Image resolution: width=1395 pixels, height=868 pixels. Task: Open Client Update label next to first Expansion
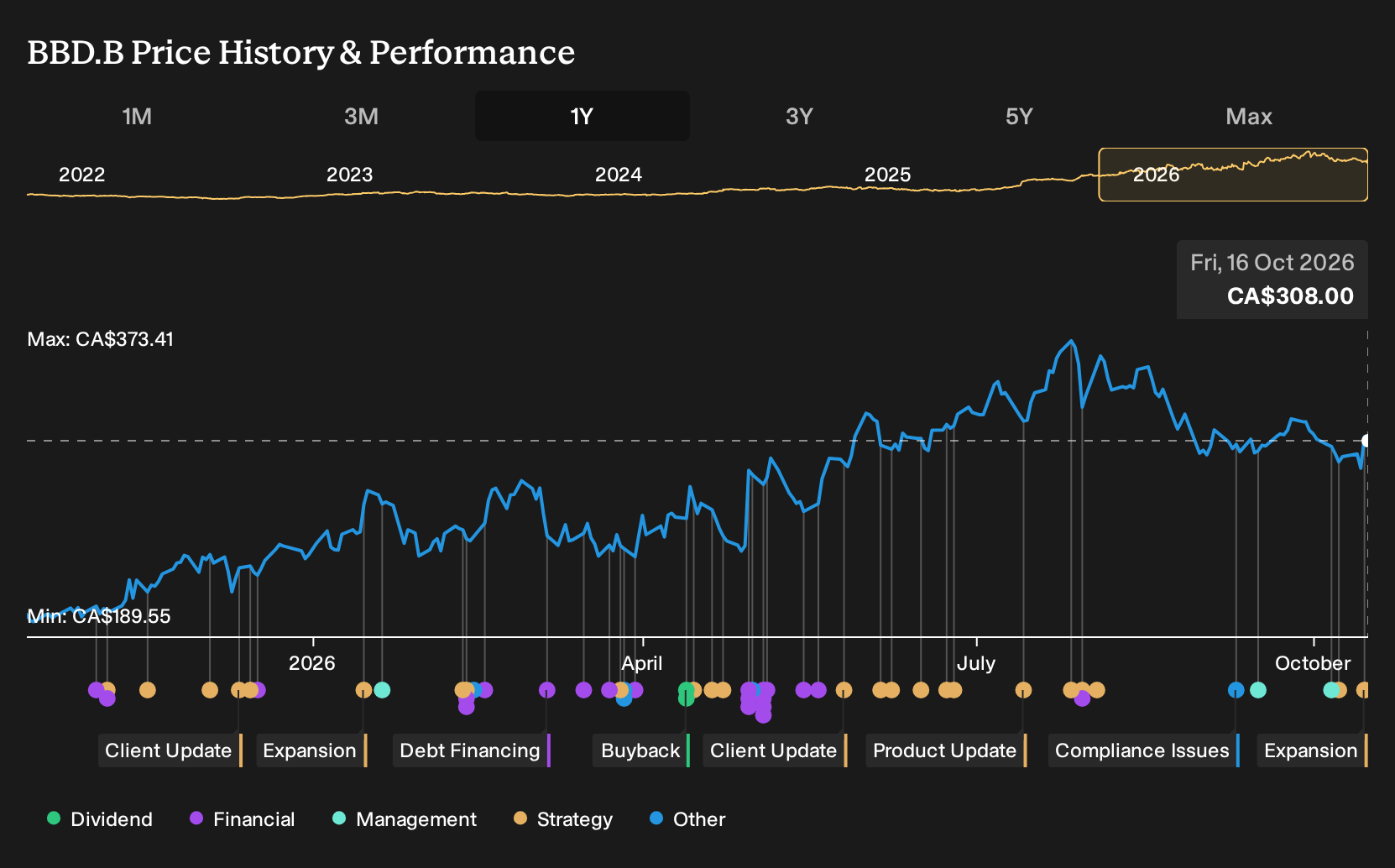point(170,750)
